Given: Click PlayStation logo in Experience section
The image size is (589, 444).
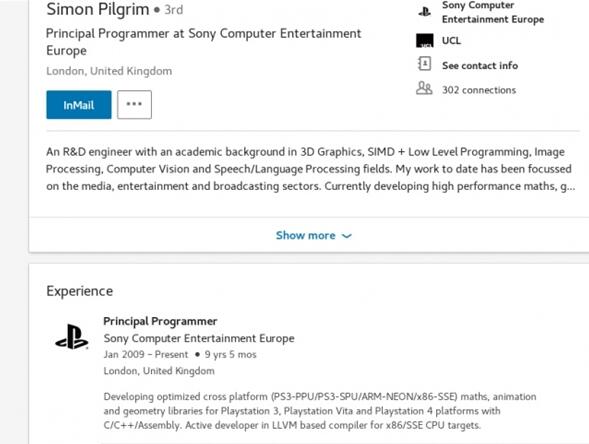Looking at the screenshot, I should pos(71,337).
